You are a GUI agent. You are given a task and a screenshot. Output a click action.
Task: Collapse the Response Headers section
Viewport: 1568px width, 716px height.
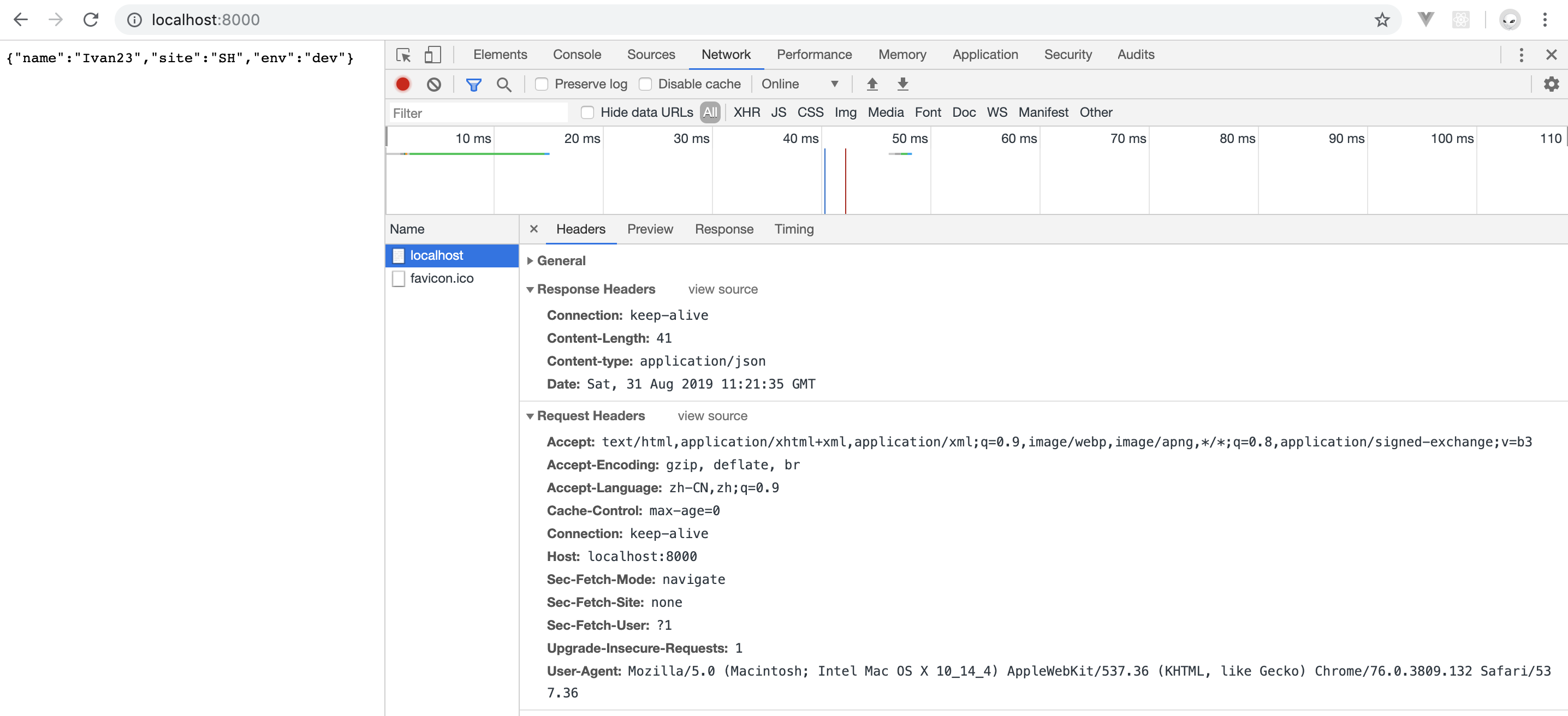(595, 289)
